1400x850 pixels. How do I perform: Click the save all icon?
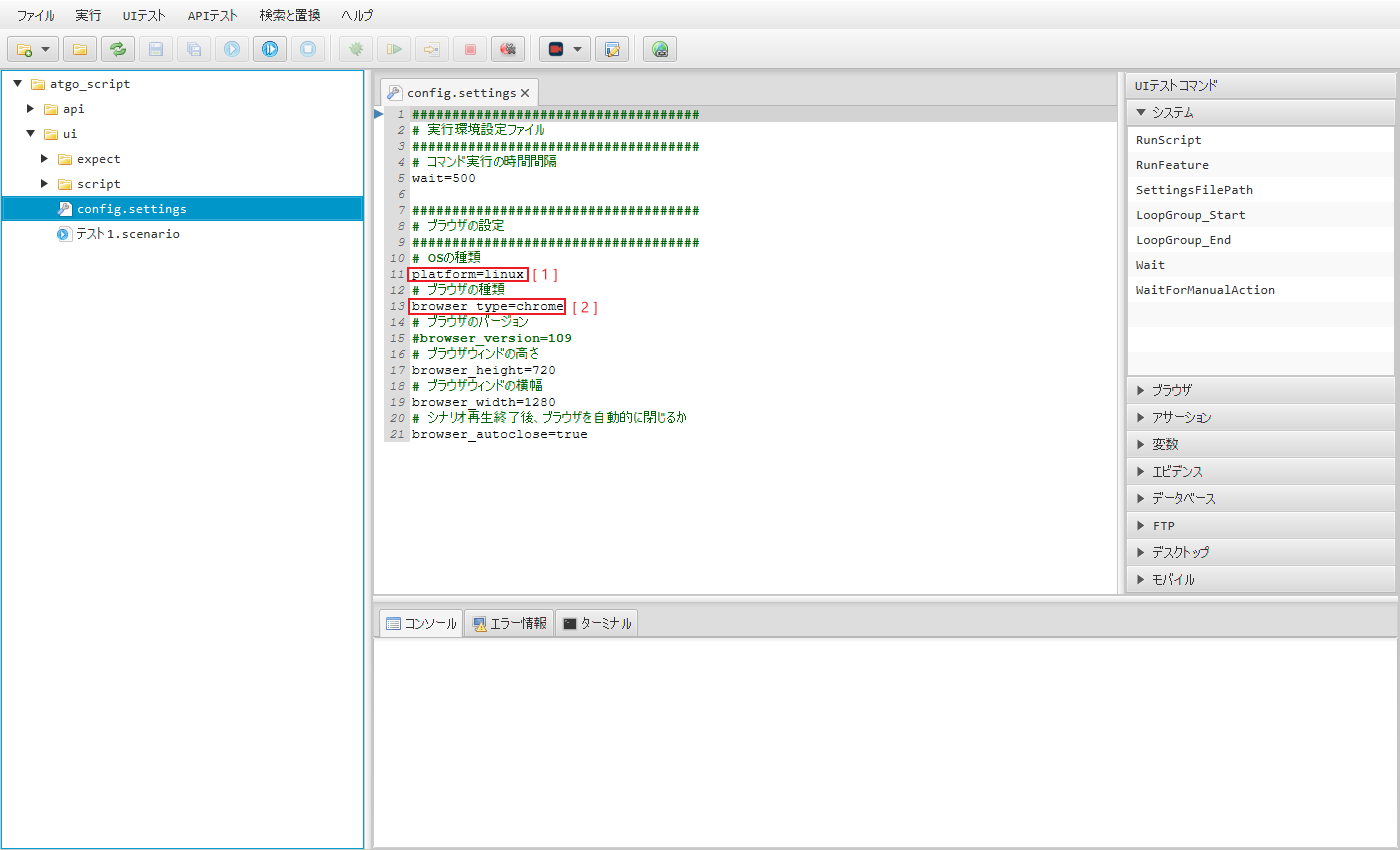point(194,49)
